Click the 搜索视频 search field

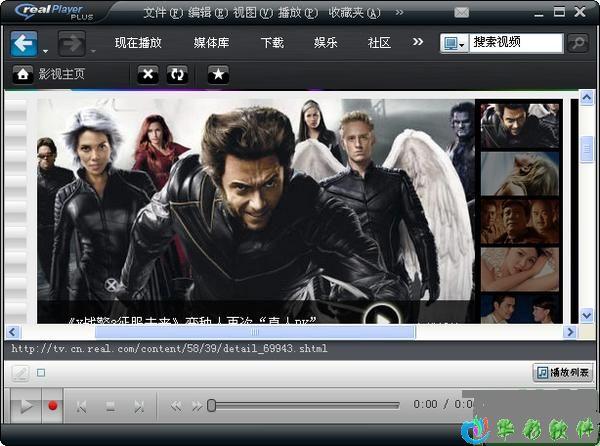click(x=516, y=42)
